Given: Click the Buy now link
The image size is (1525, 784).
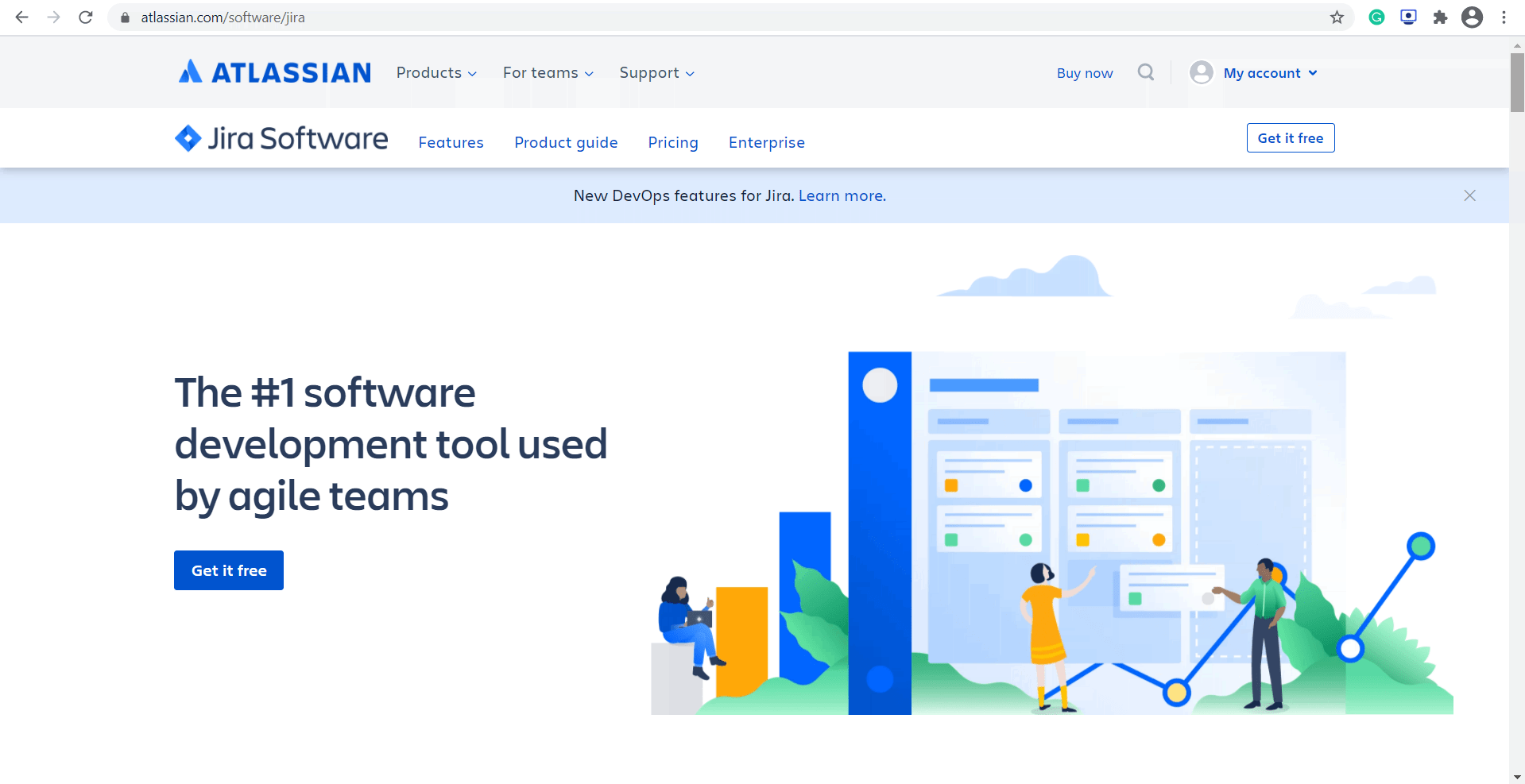Looking at the screenshot, I should point(1085,73).
